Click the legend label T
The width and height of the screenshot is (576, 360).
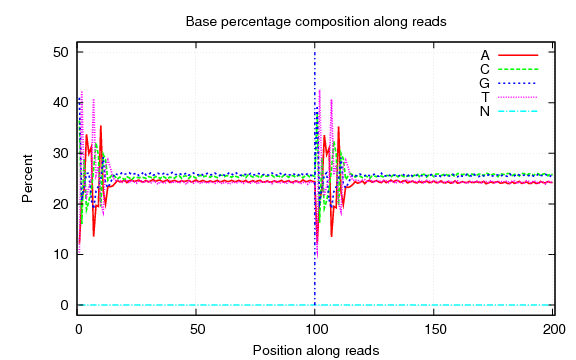pos(485,97)
